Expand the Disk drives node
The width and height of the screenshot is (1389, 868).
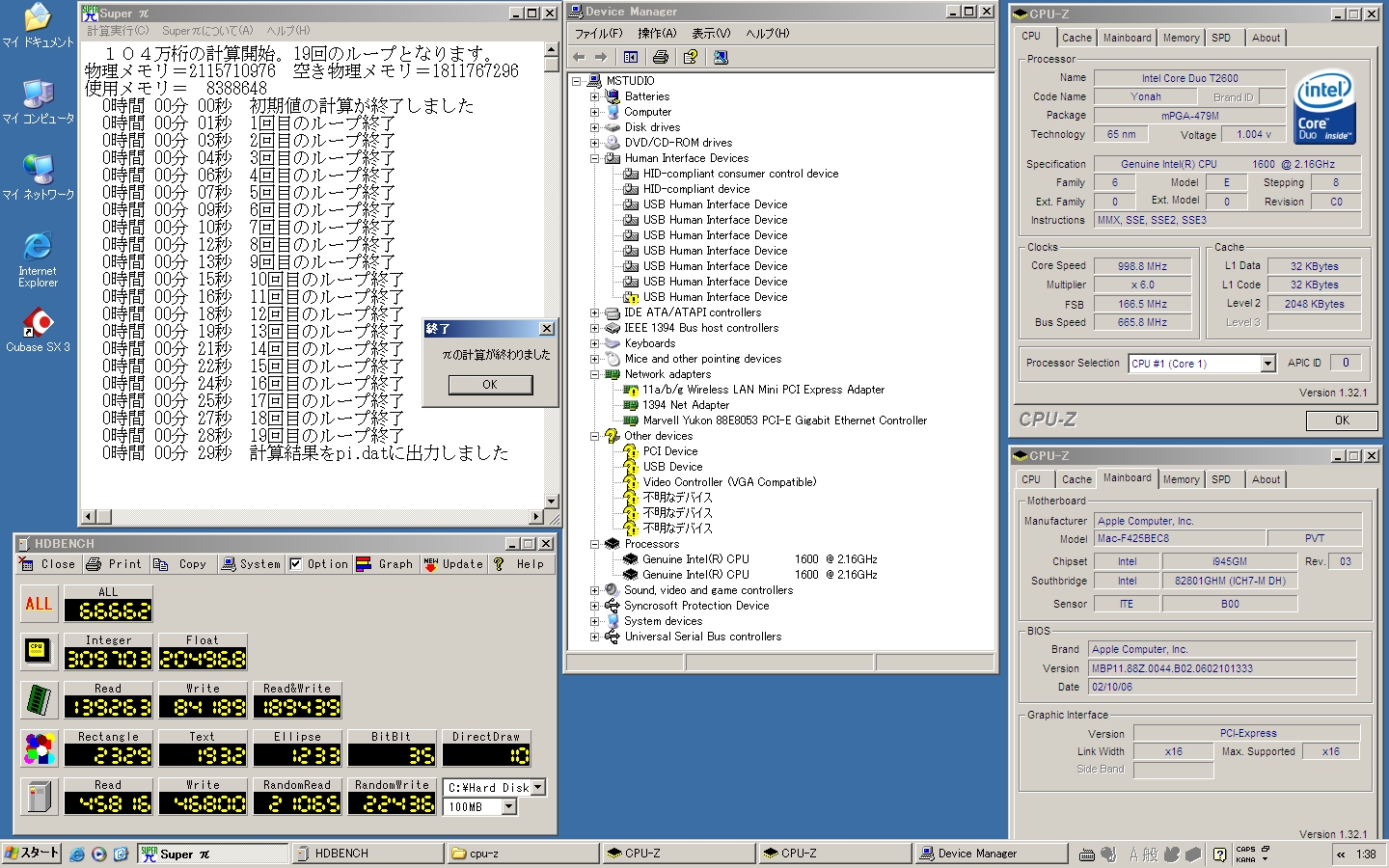[x=595, y=127]
